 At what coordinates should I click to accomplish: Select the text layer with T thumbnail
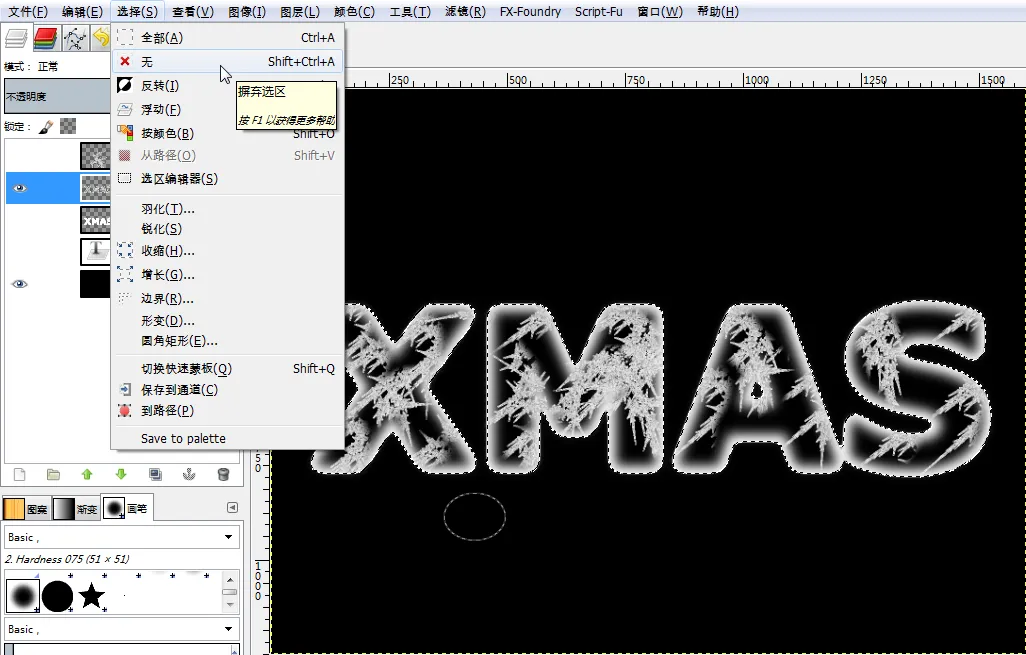point(96,252)
